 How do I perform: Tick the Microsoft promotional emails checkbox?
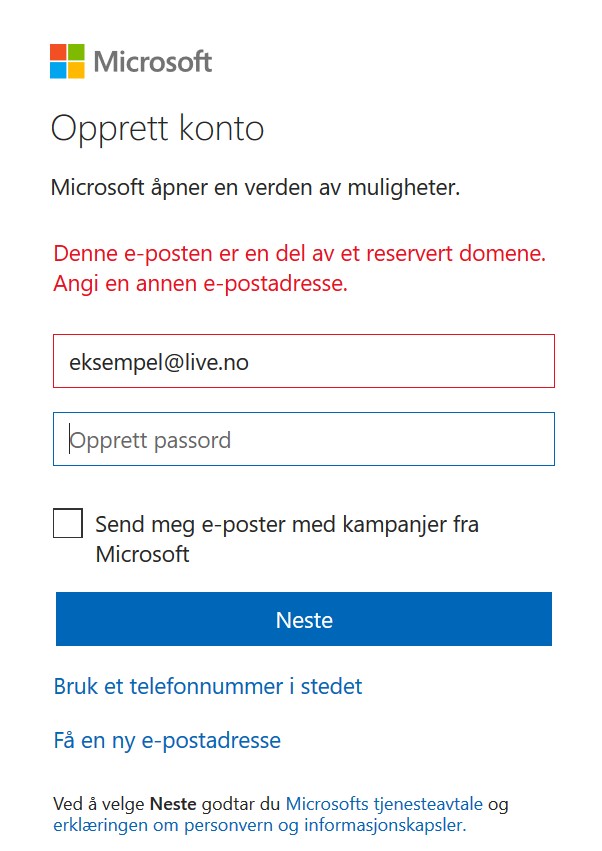pyautogui.click(x=68, y=523)
